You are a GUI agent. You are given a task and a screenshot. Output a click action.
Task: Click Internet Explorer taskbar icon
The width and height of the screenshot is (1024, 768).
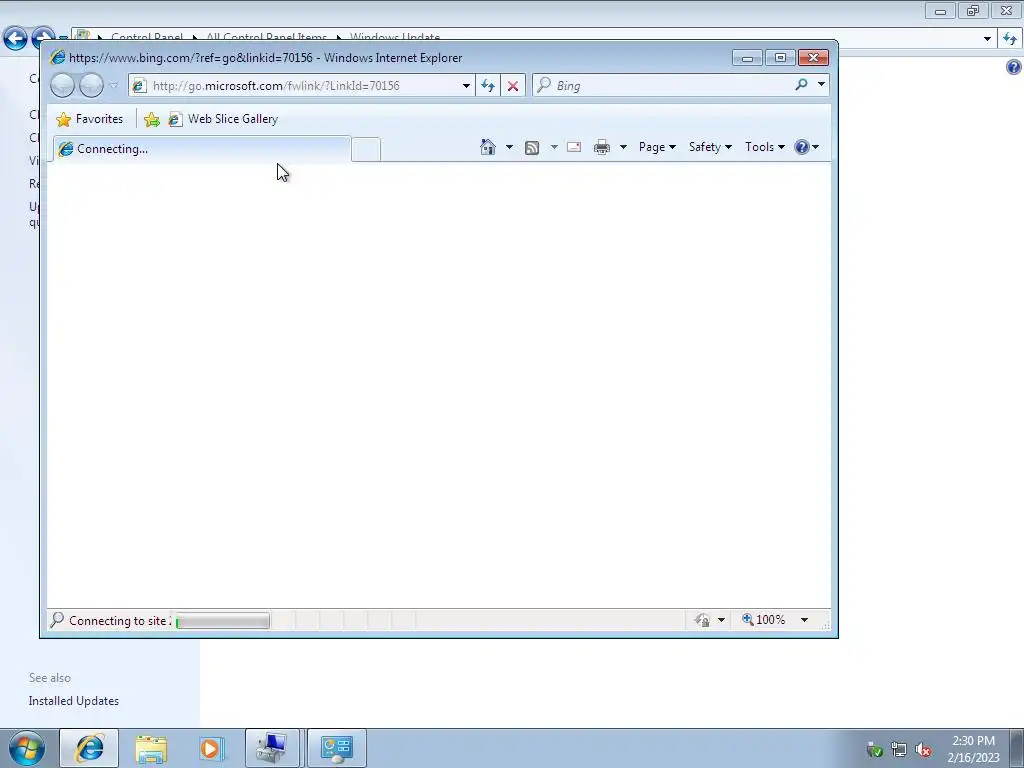point(89,748)
